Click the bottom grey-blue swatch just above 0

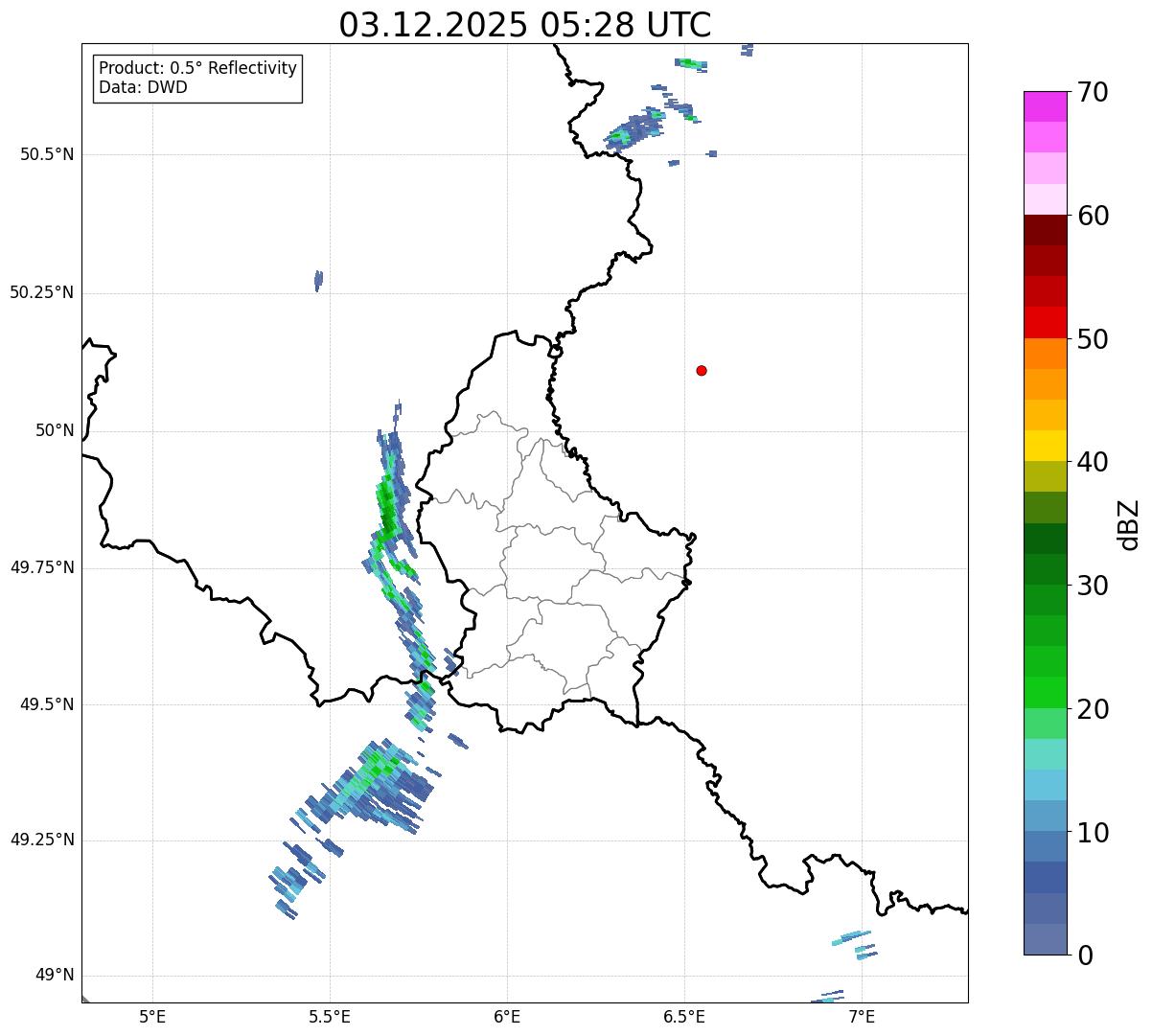click(1045, 939)
